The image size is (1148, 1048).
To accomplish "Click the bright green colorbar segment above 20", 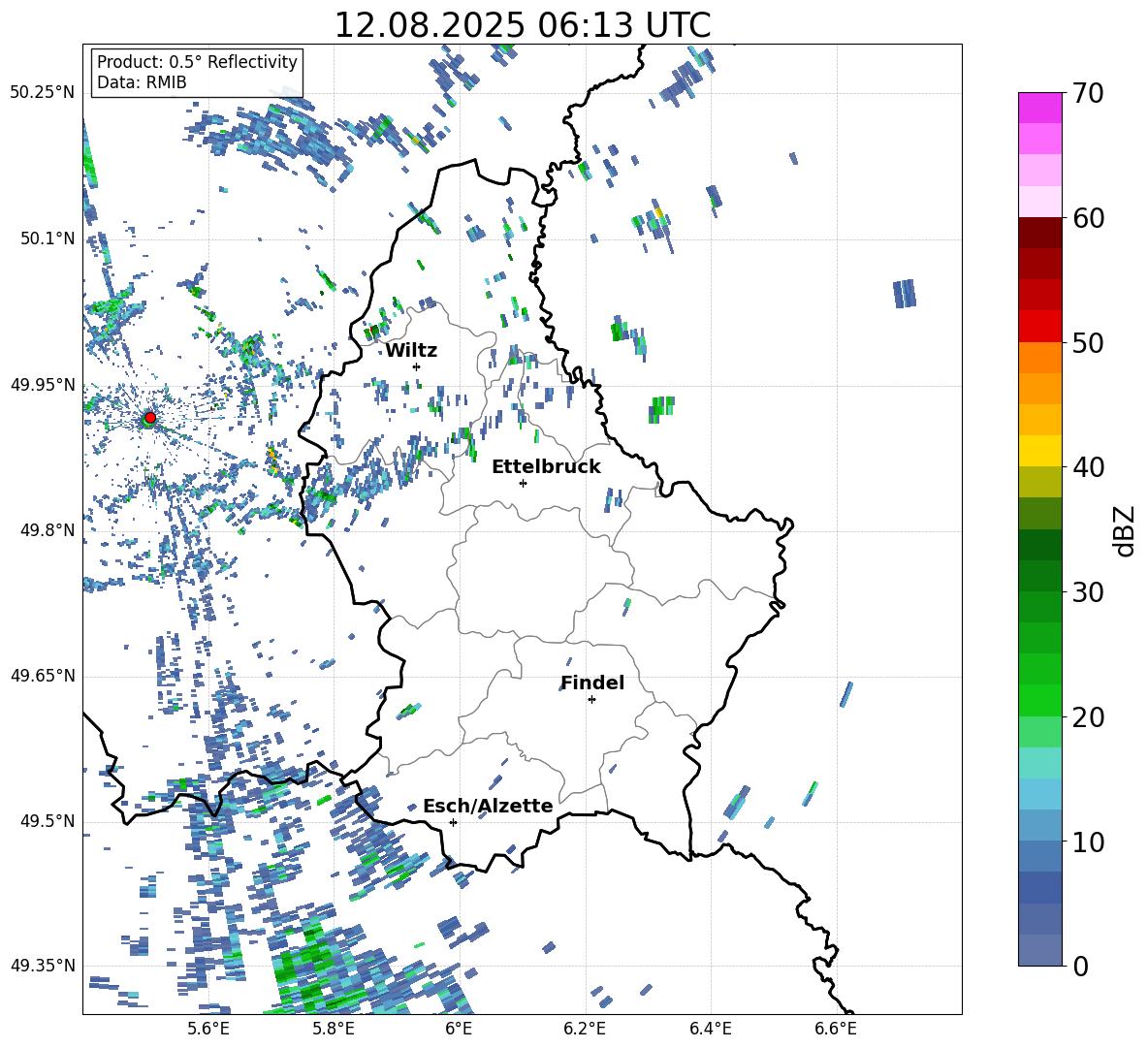I will coord(1039,700).
